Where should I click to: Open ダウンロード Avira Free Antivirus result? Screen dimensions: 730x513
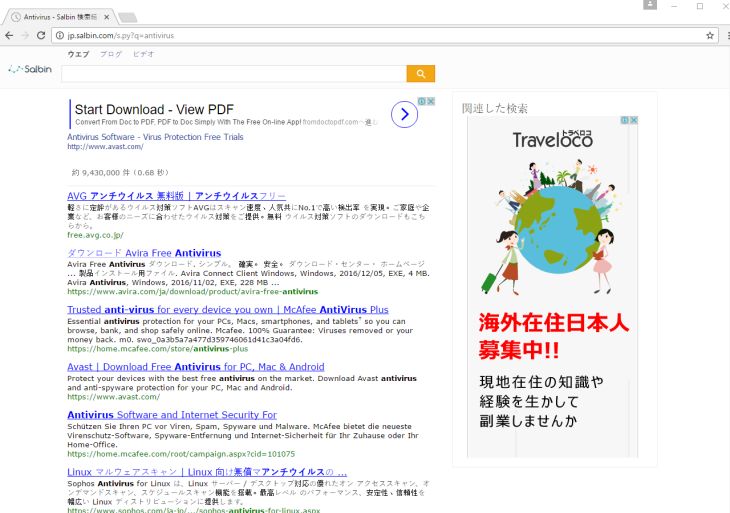tap(144, 253)
